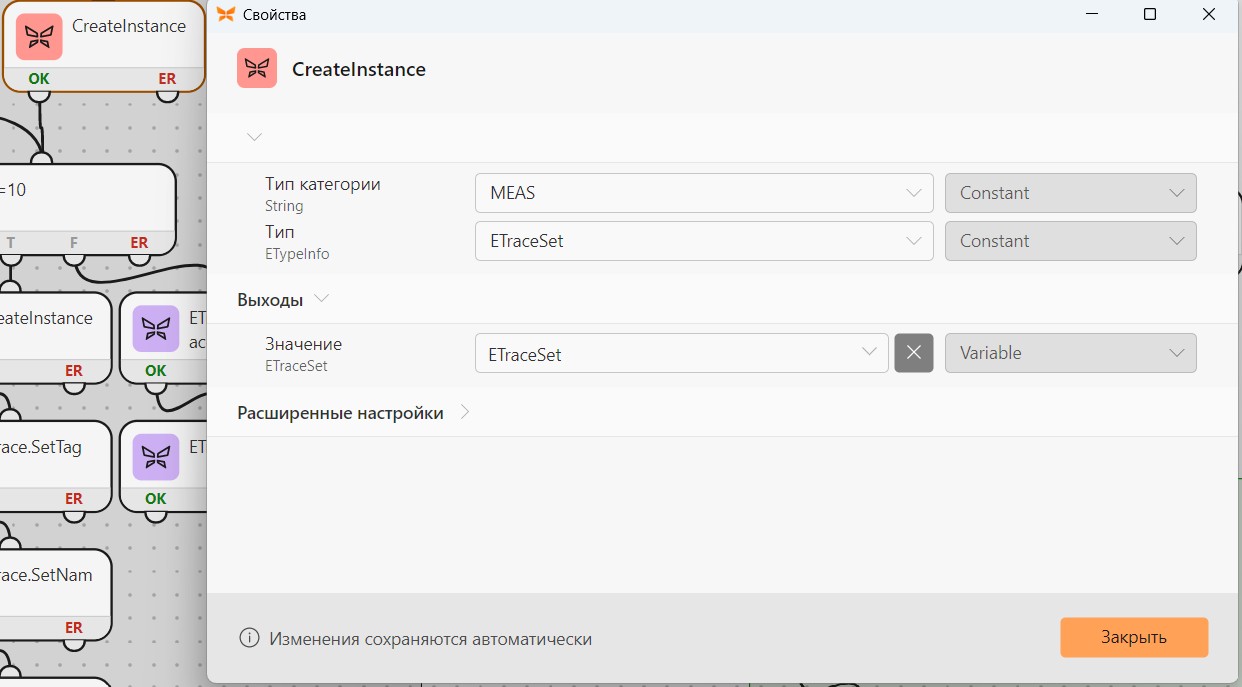This screenshot has width=1242, height=687.
Task: Click the purple butterfly icon above OK port
Action: [x=156, y=328]
